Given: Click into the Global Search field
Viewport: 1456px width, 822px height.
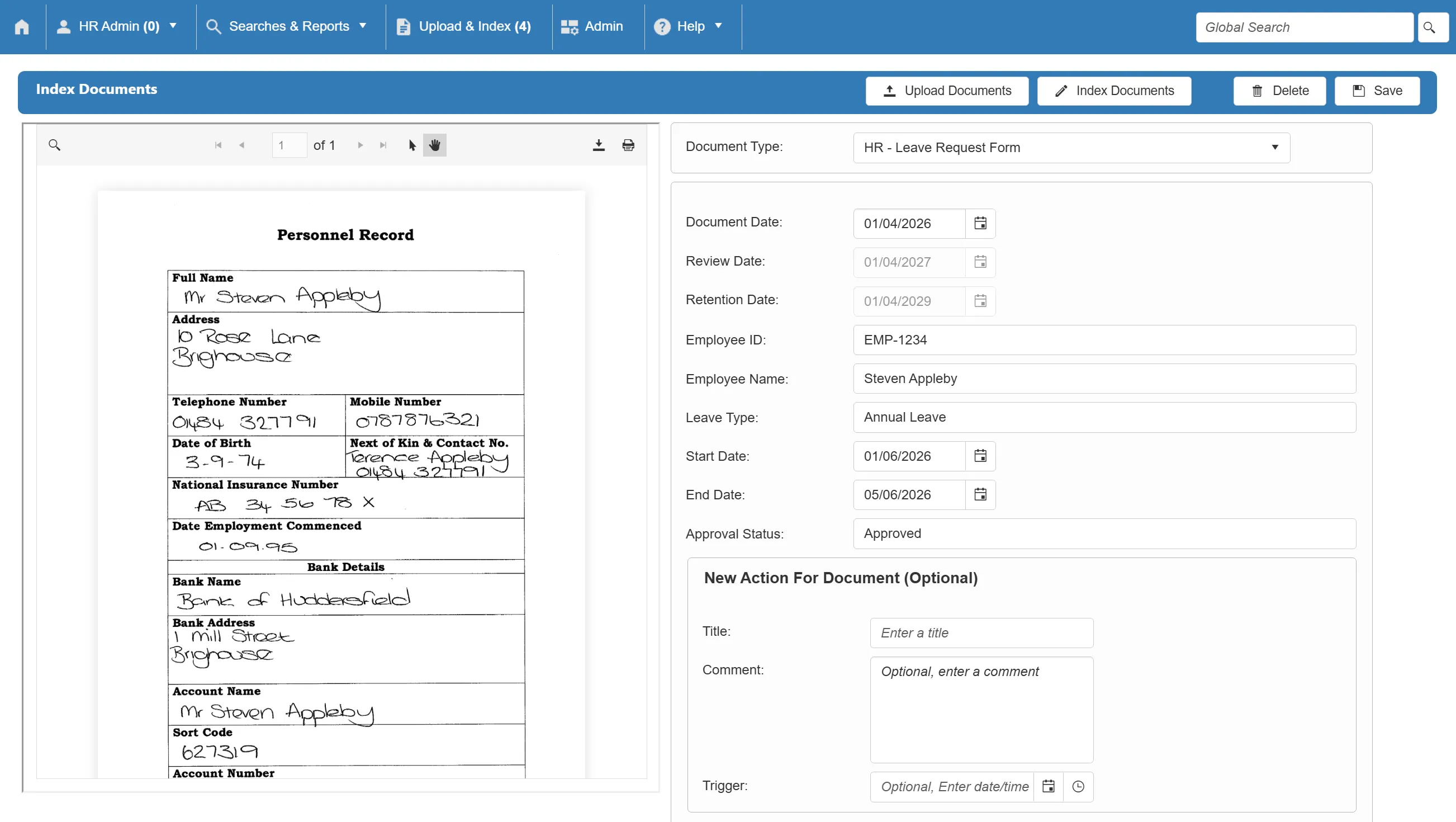Looking at the screenshot, I should [1304, 27].
